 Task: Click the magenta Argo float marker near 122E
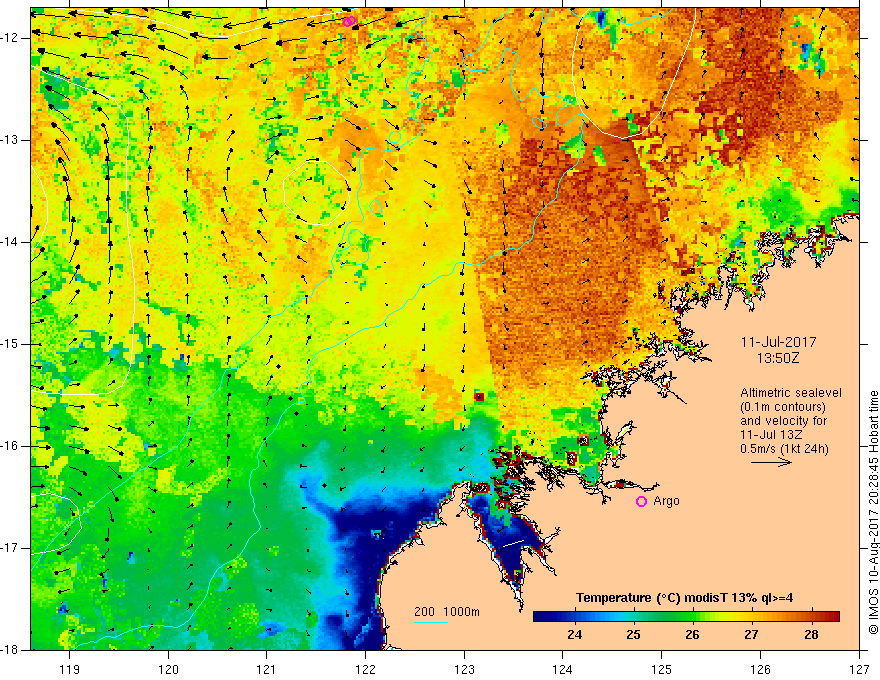click(349, 21)
